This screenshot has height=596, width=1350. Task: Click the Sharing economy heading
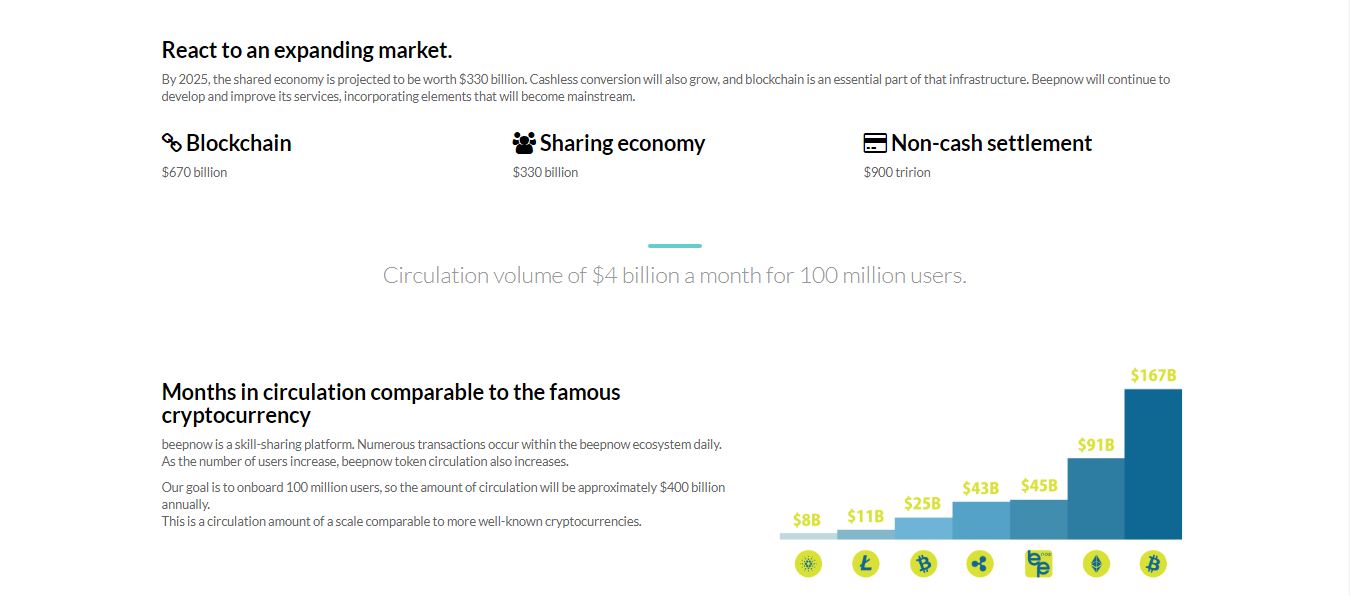pos(622,143)
